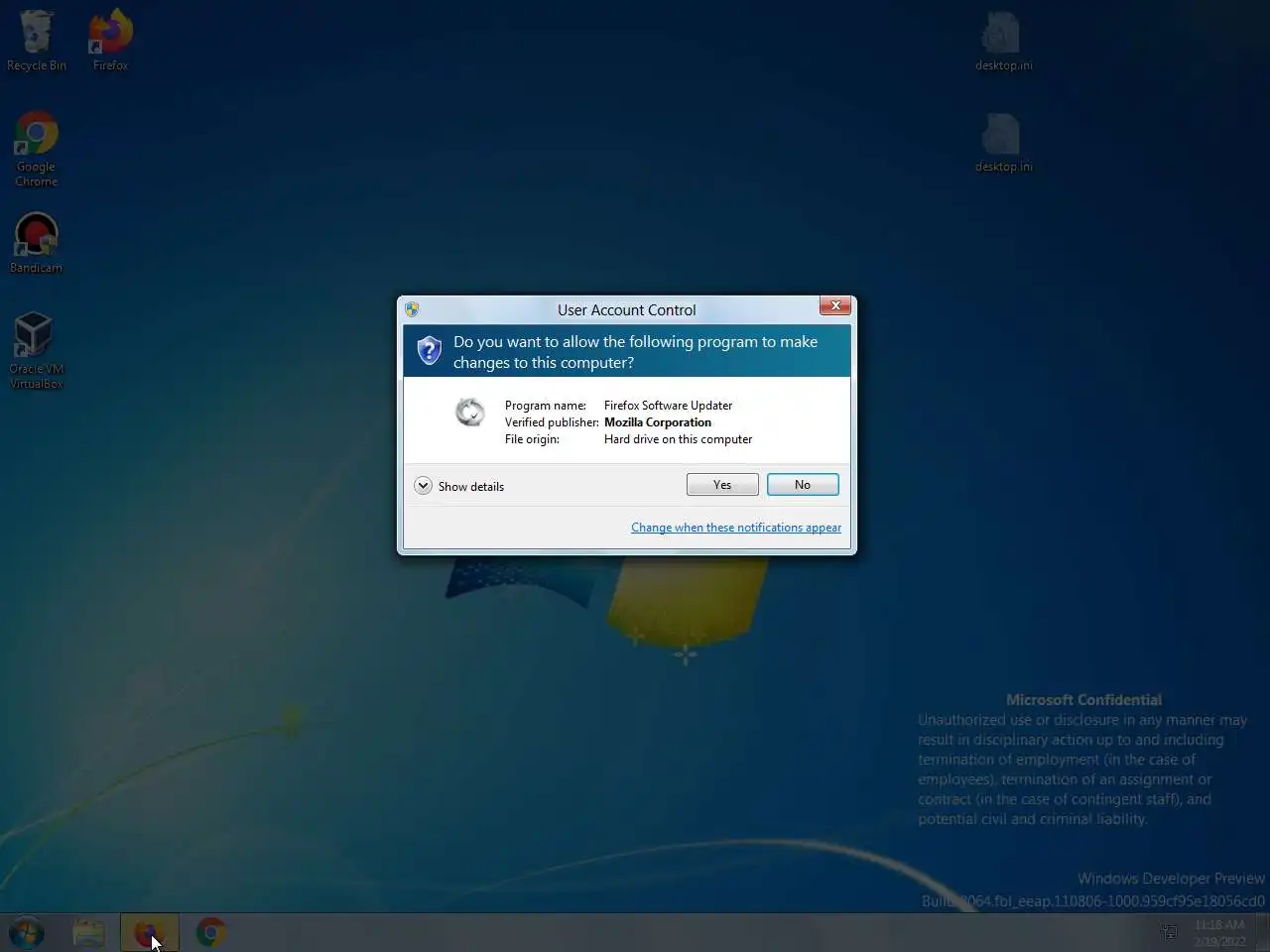
Task: Click the Firefox Software Updater program icon
Action: point(469,412)
